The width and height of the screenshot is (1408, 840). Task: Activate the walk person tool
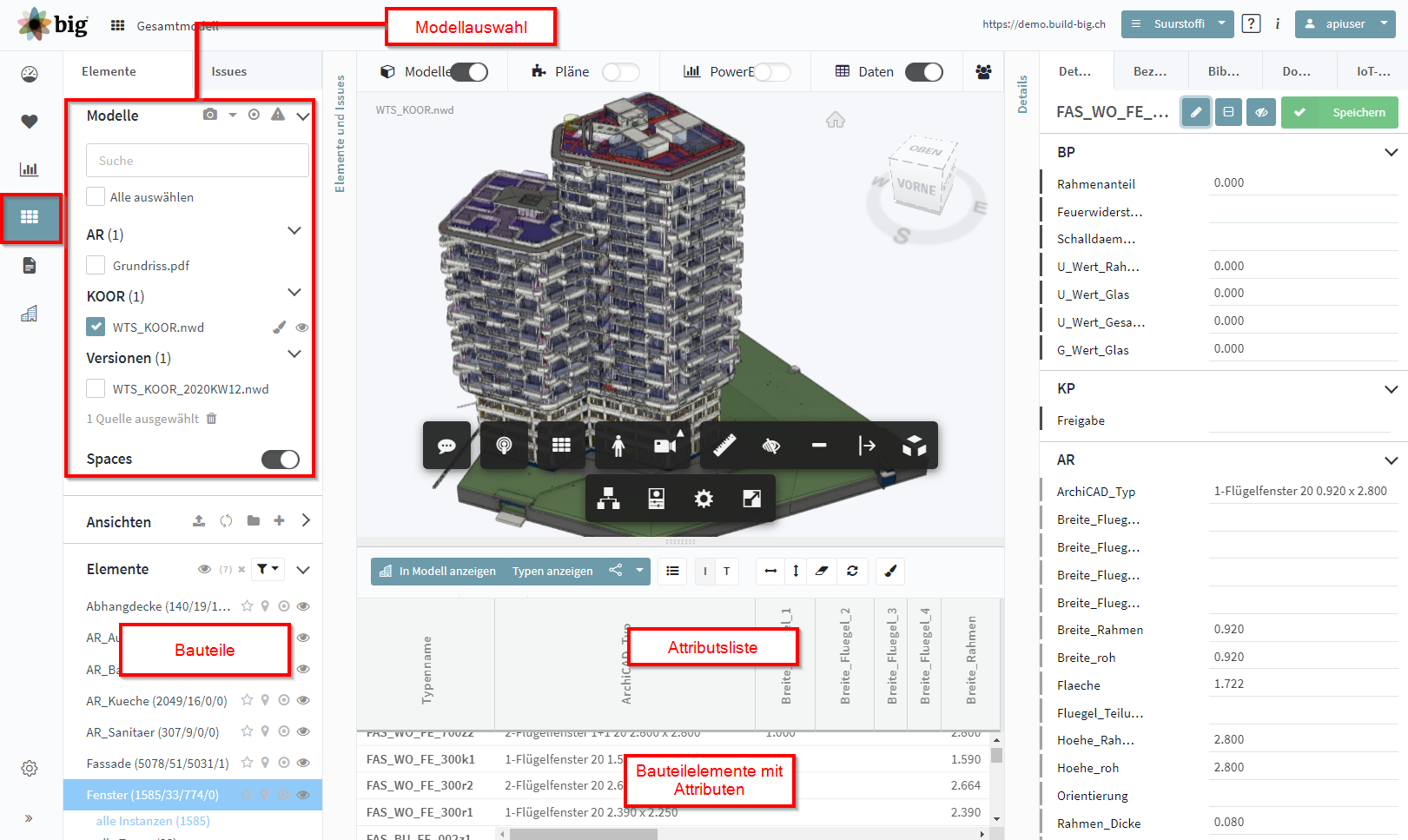(618, 446)
